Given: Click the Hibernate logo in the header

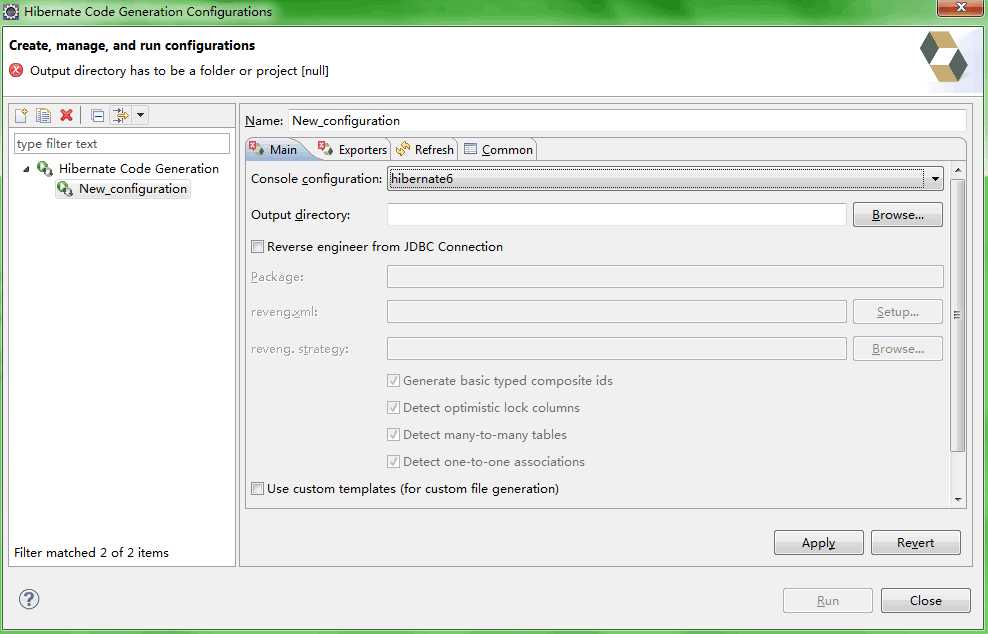Looking at the screenshot, I should point(943,57).
